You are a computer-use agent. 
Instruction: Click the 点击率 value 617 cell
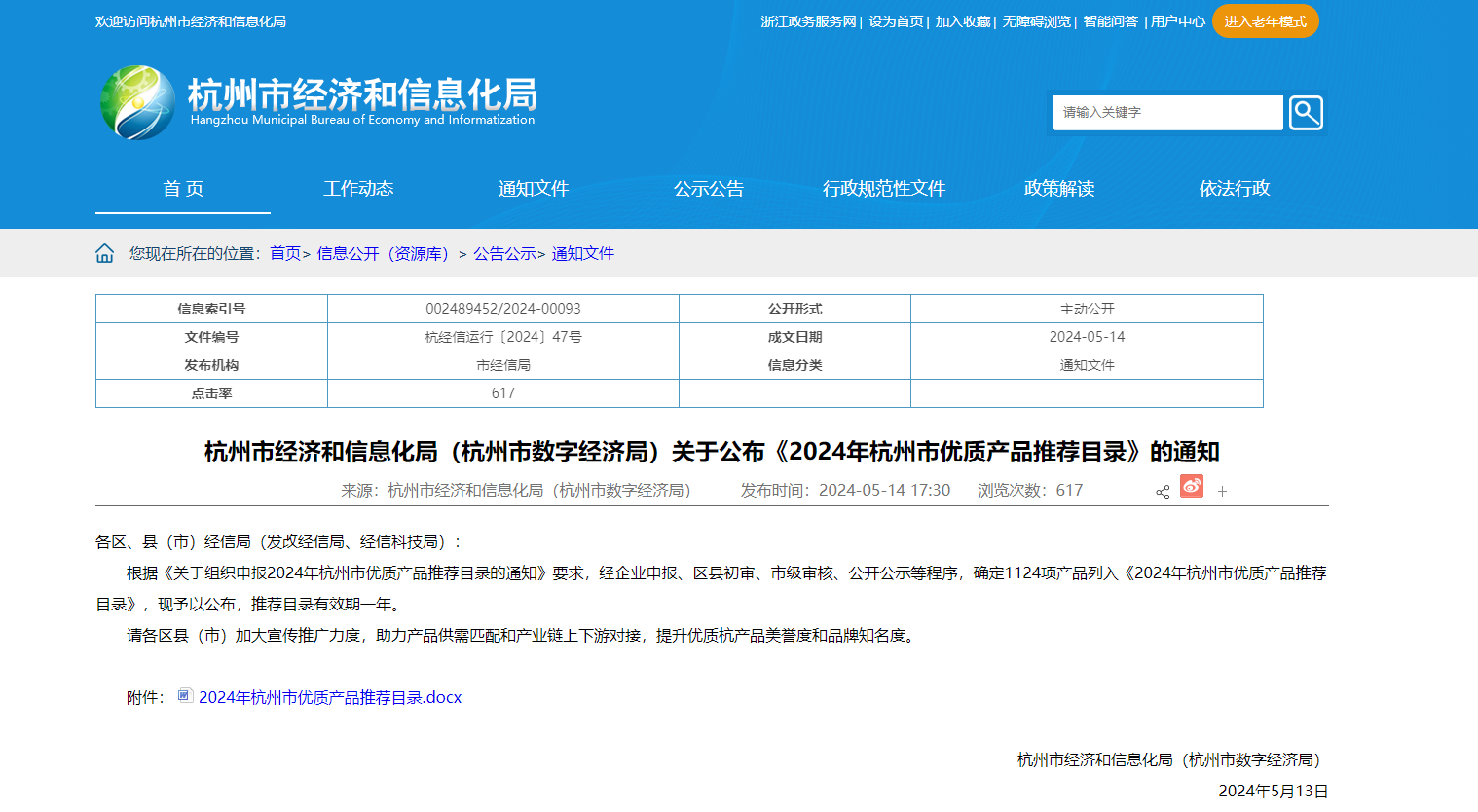point(503,393)
